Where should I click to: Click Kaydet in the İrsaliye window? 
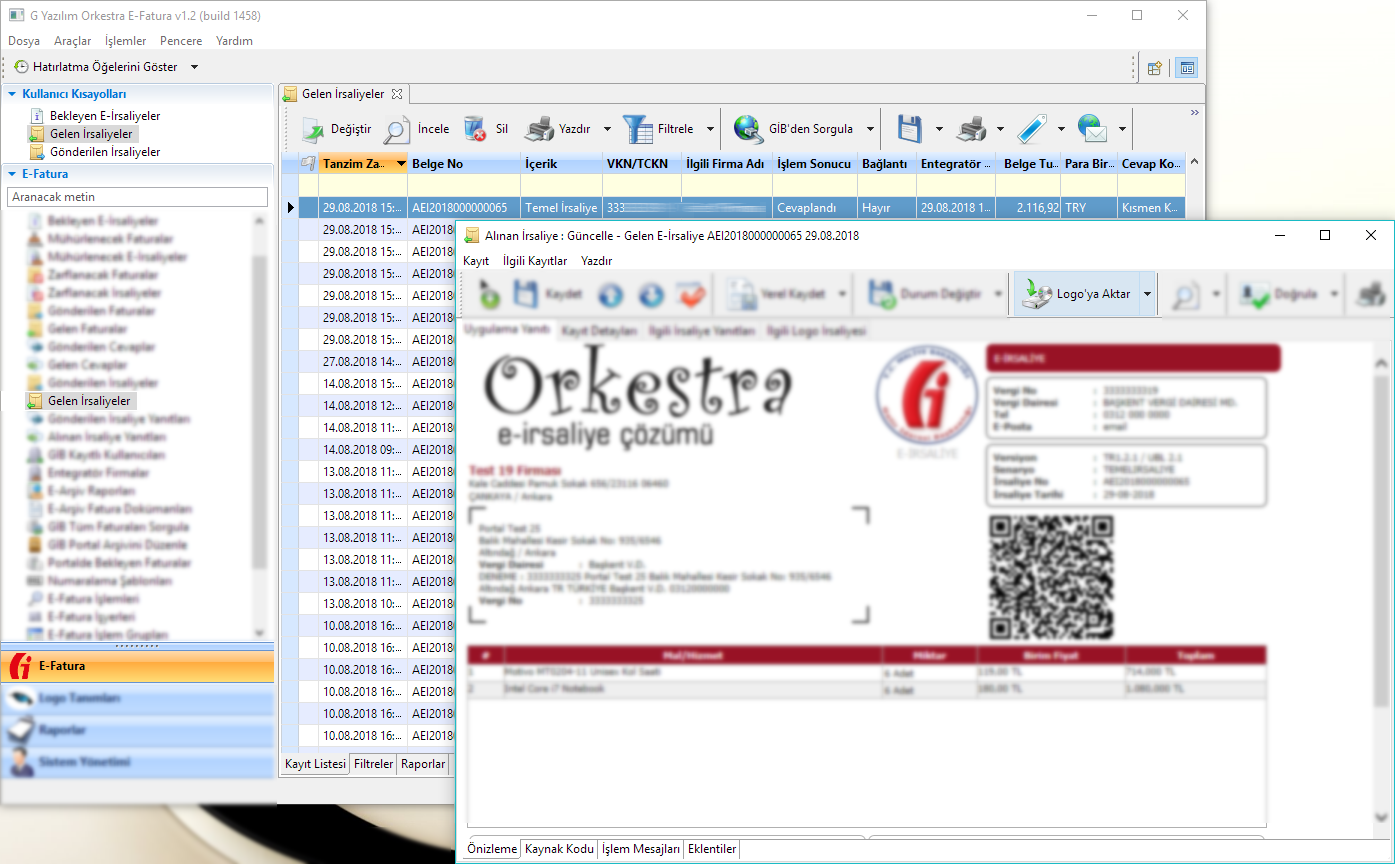(x=527, y=294)
